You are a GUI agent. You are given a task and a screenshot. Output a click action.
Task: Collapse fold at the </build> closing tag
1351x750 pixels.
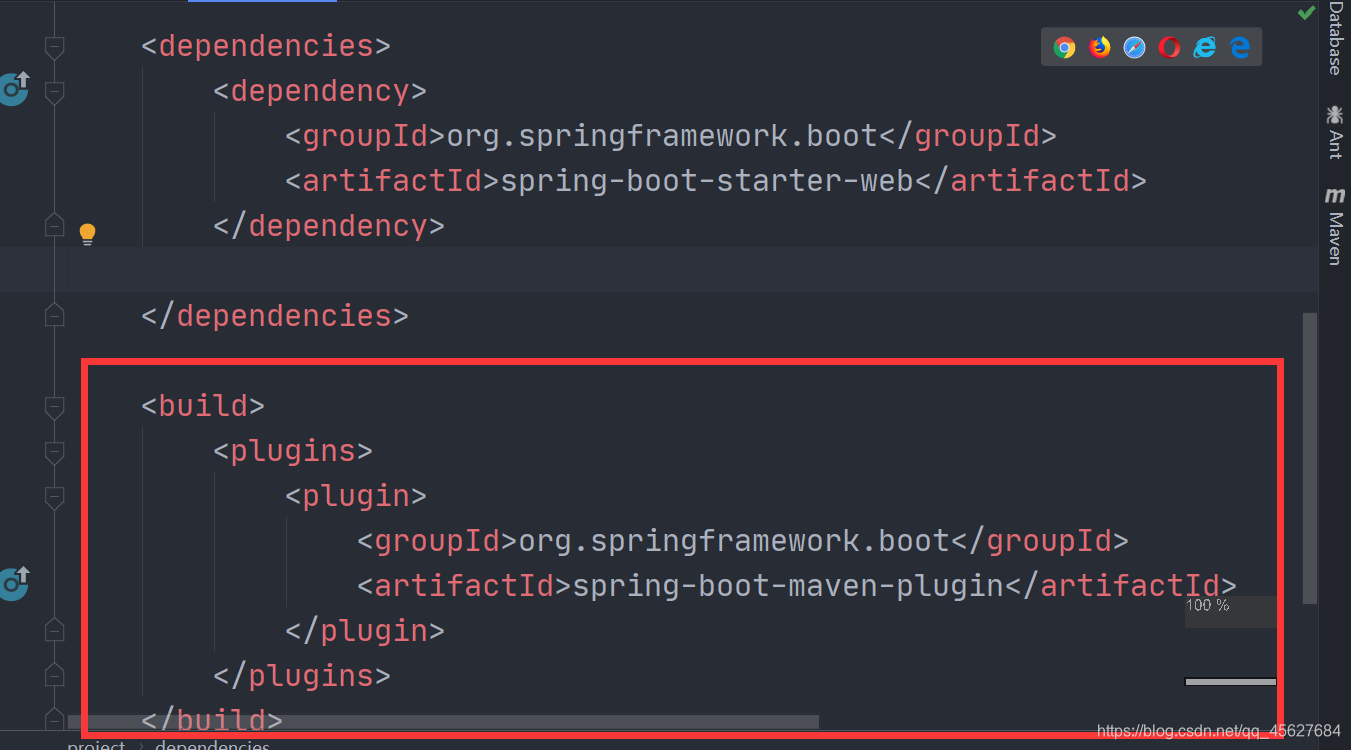(55, 720)
